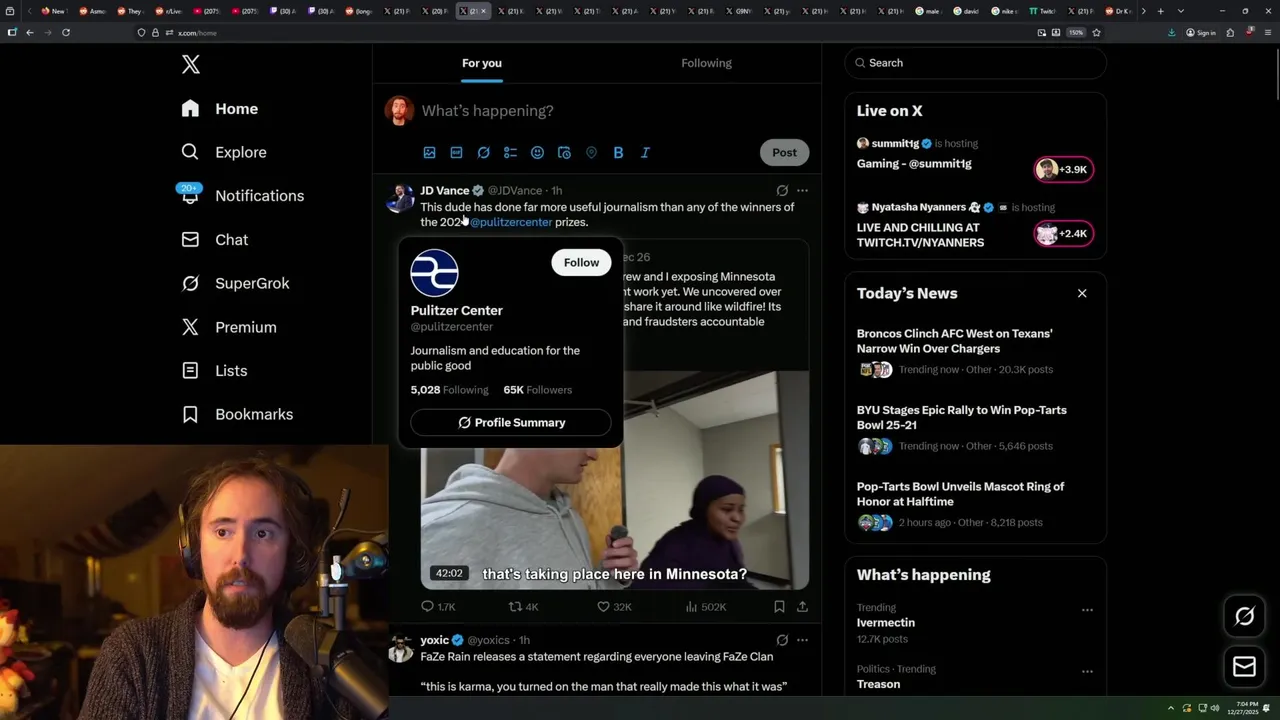1280x720 pixels.
Task: Open the Home navigation item
Action: coord(220,109)
